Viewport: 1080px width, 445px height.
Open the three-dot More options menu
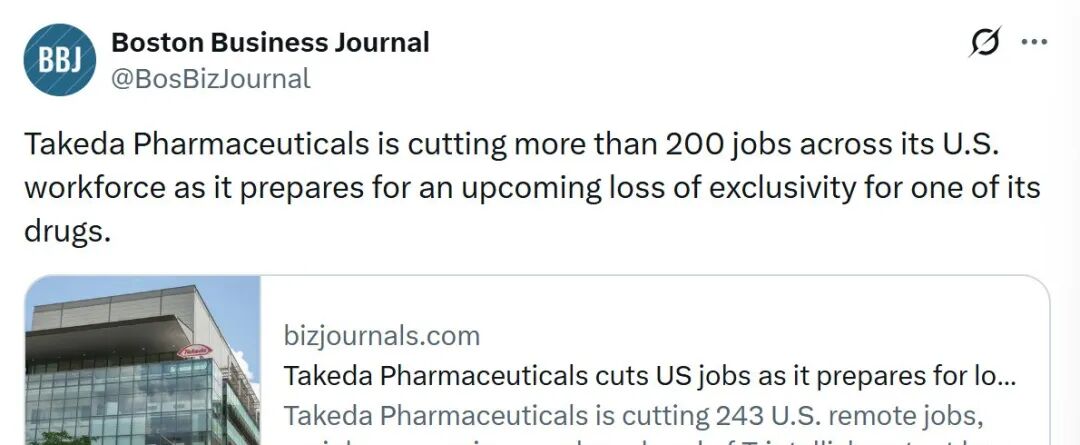(1033, 43)
